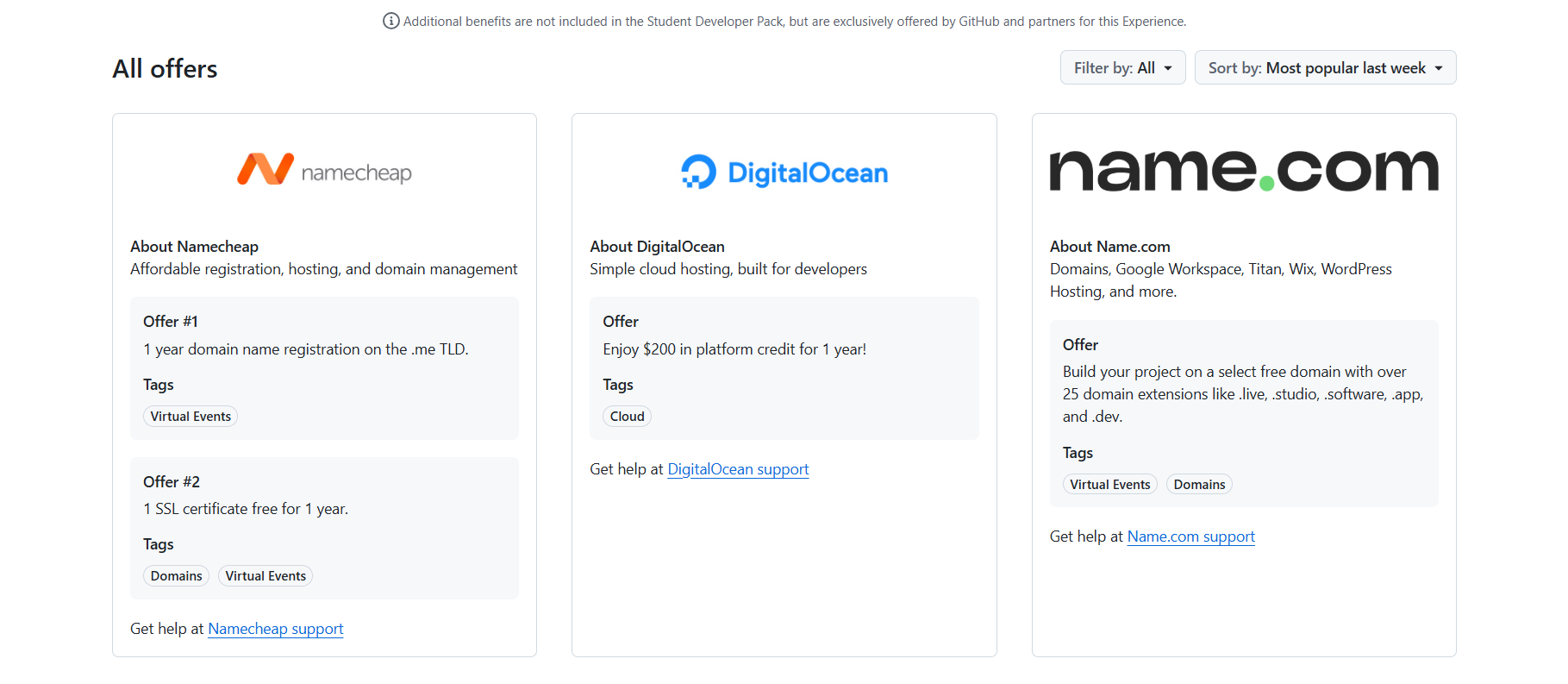Click the name.com logo
Image resolution: width=1568 pixels, height=684 pixels.
pyautogui.click(x=1244, y=170)
